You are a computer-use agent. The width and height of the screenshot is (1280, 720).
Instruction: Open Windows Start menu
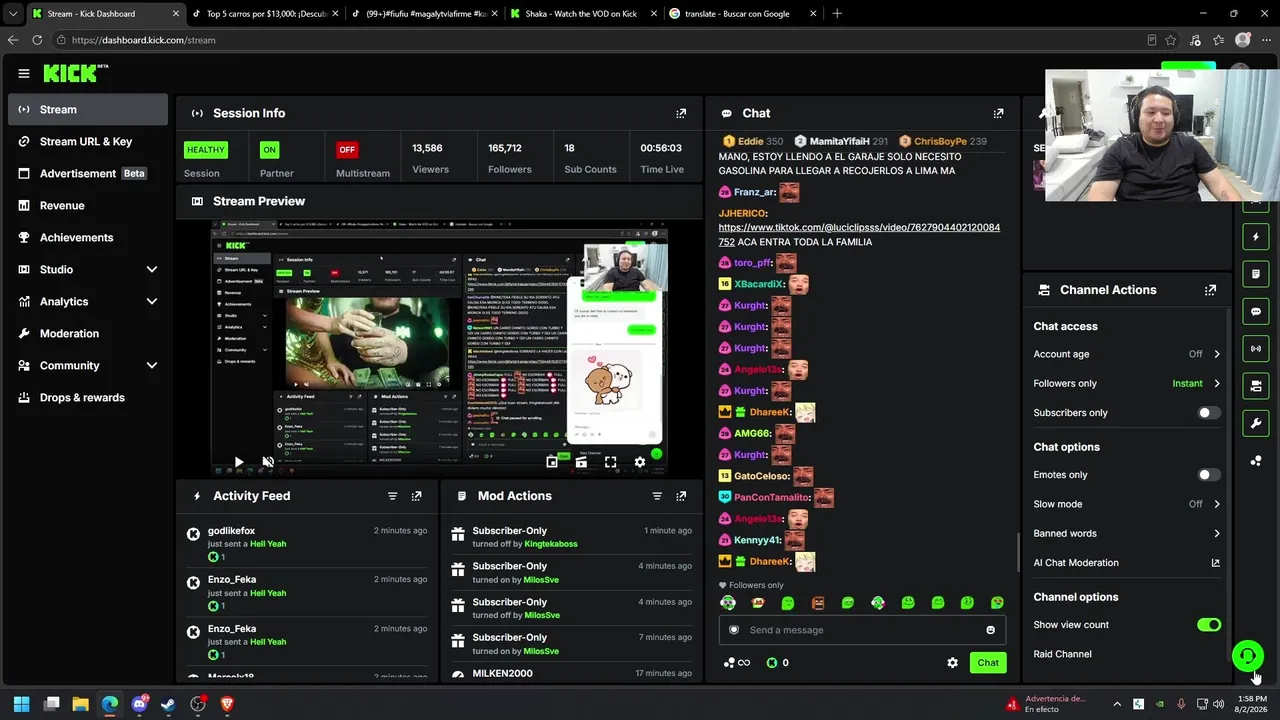pos(22,704)
